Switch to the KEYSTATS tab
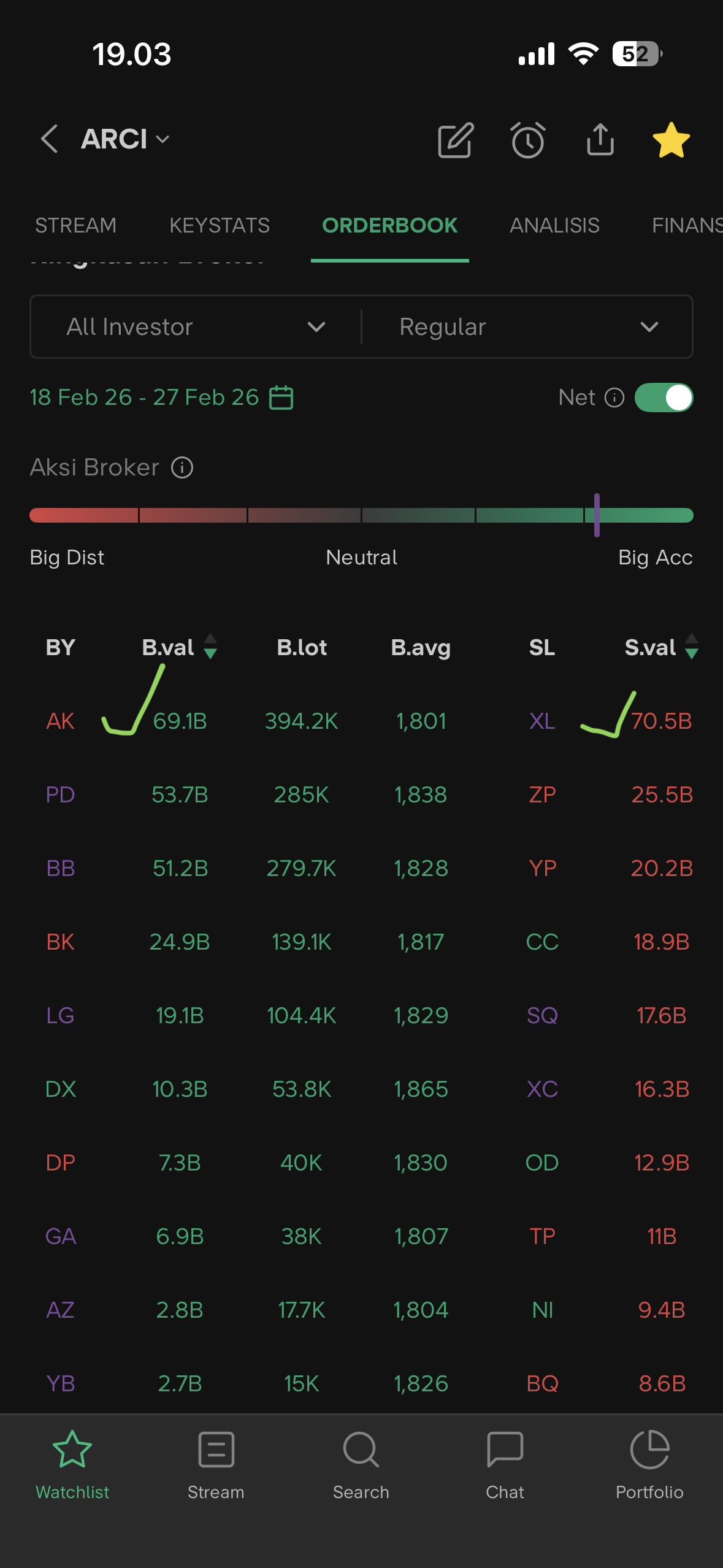The image size is (723, 1568). (x=220, y=226)
